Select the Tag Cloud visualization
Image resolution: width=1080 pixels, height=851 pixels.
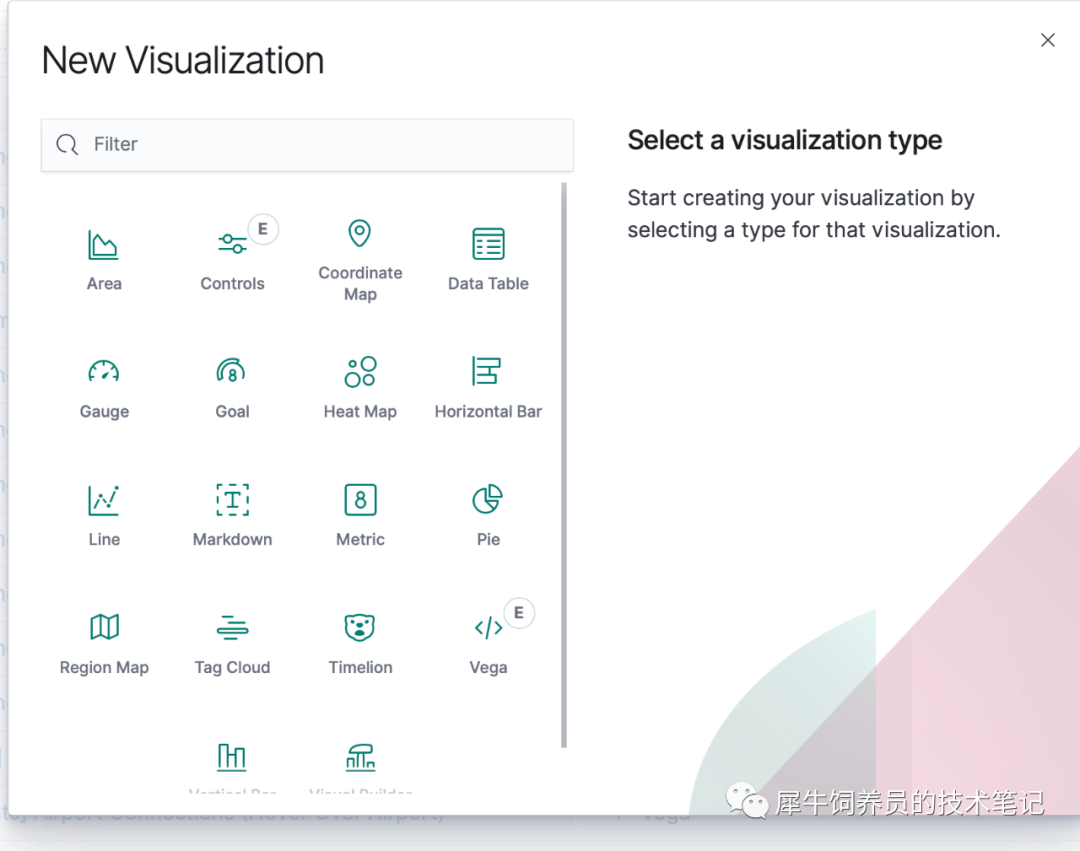coord(232,644)
